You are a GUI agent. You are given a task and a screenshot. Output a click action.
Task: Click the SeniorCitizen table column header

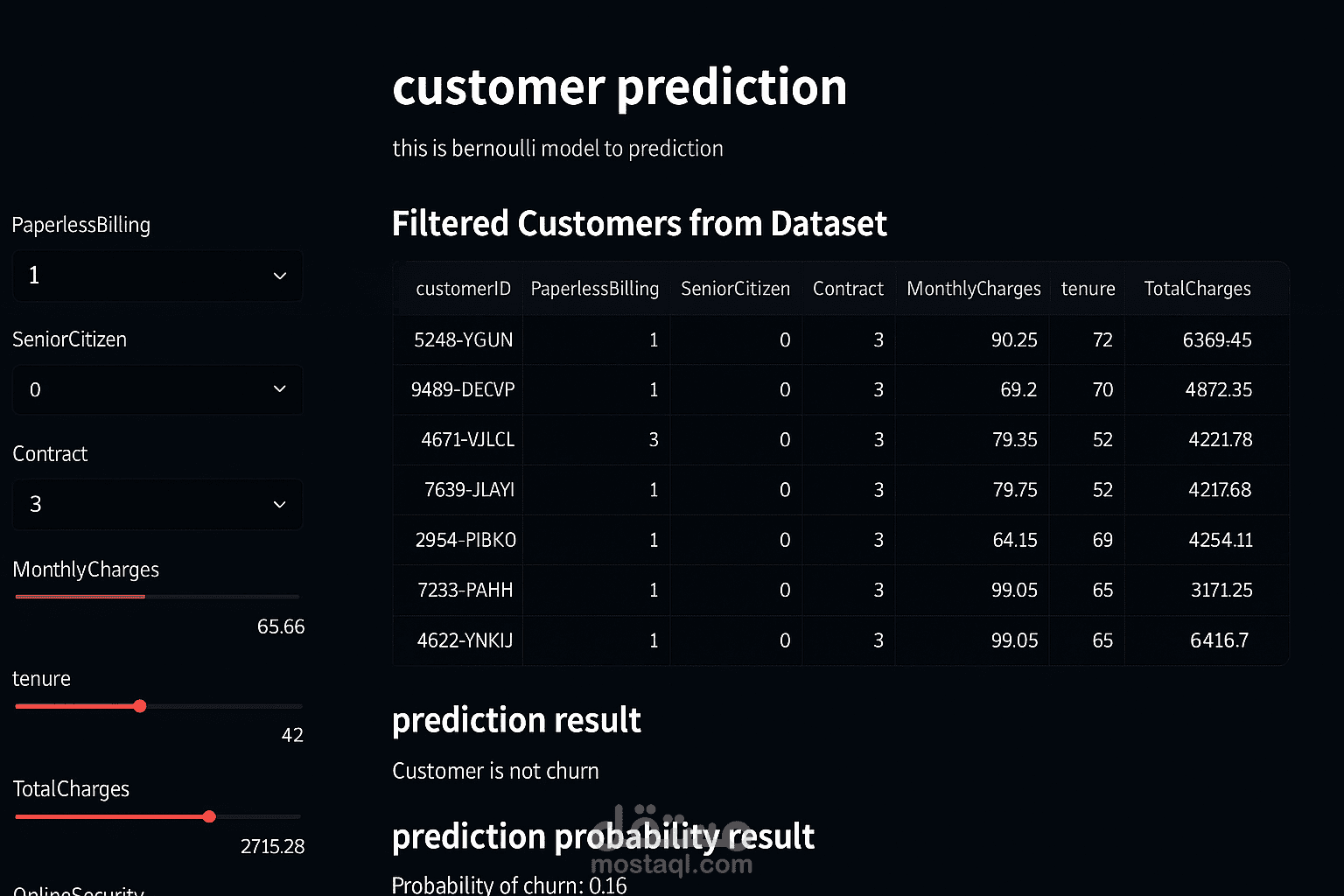735,289
